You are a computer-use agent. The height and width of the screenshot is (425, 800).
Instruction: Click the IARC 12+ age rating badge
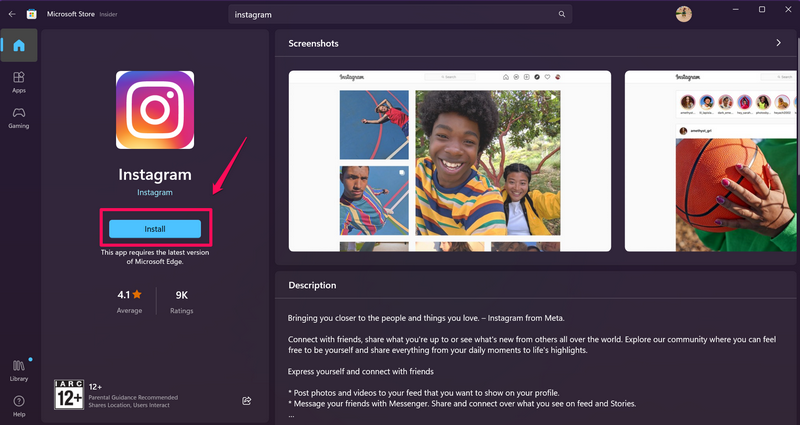point(69,394)
